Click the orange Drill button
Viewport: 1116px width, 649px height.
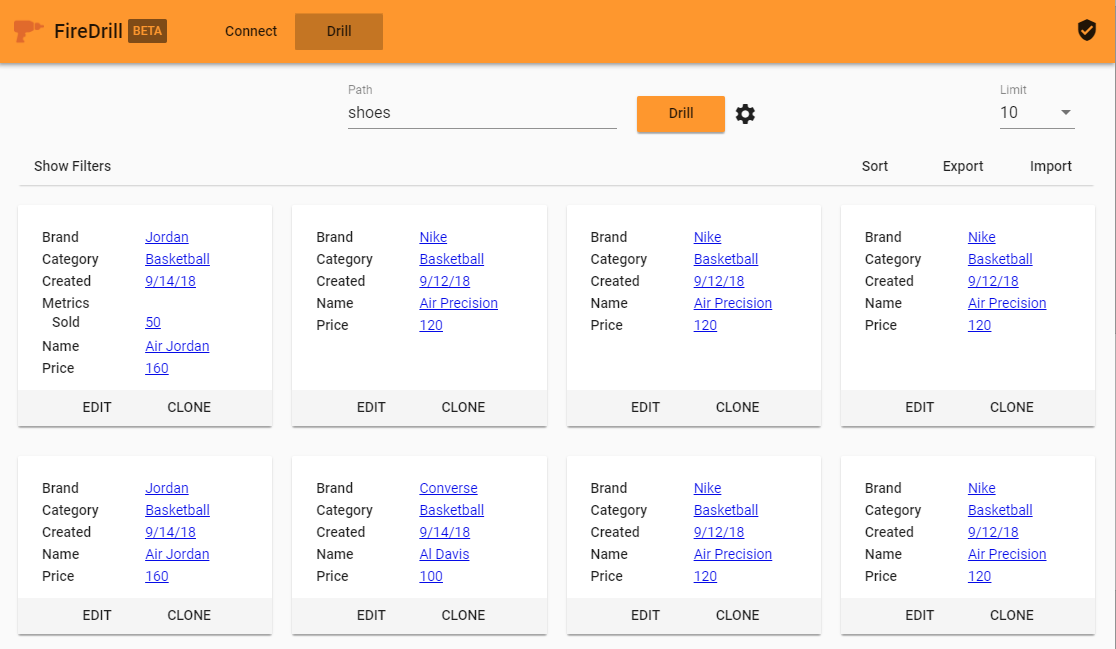[680, 114]
